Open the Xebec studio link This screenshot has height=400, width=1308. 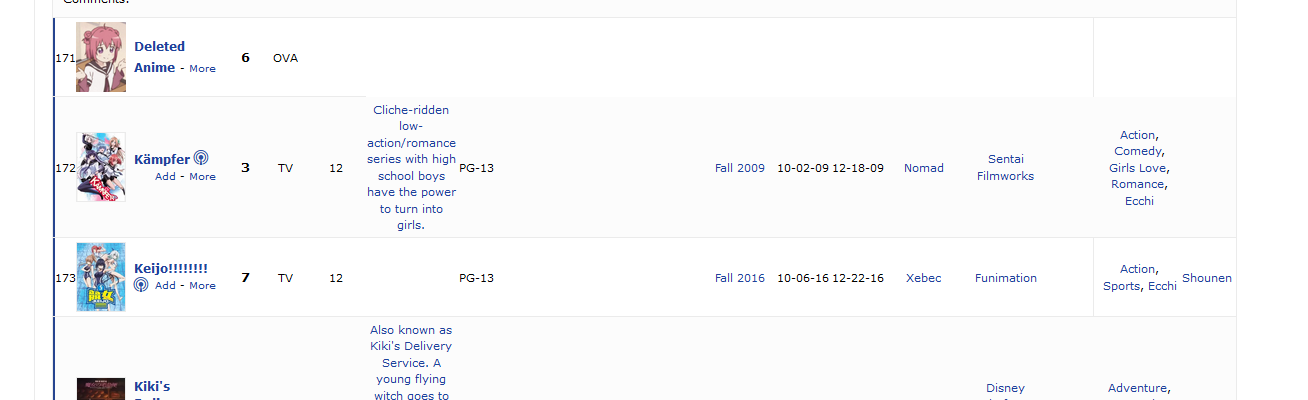[923, 278]
